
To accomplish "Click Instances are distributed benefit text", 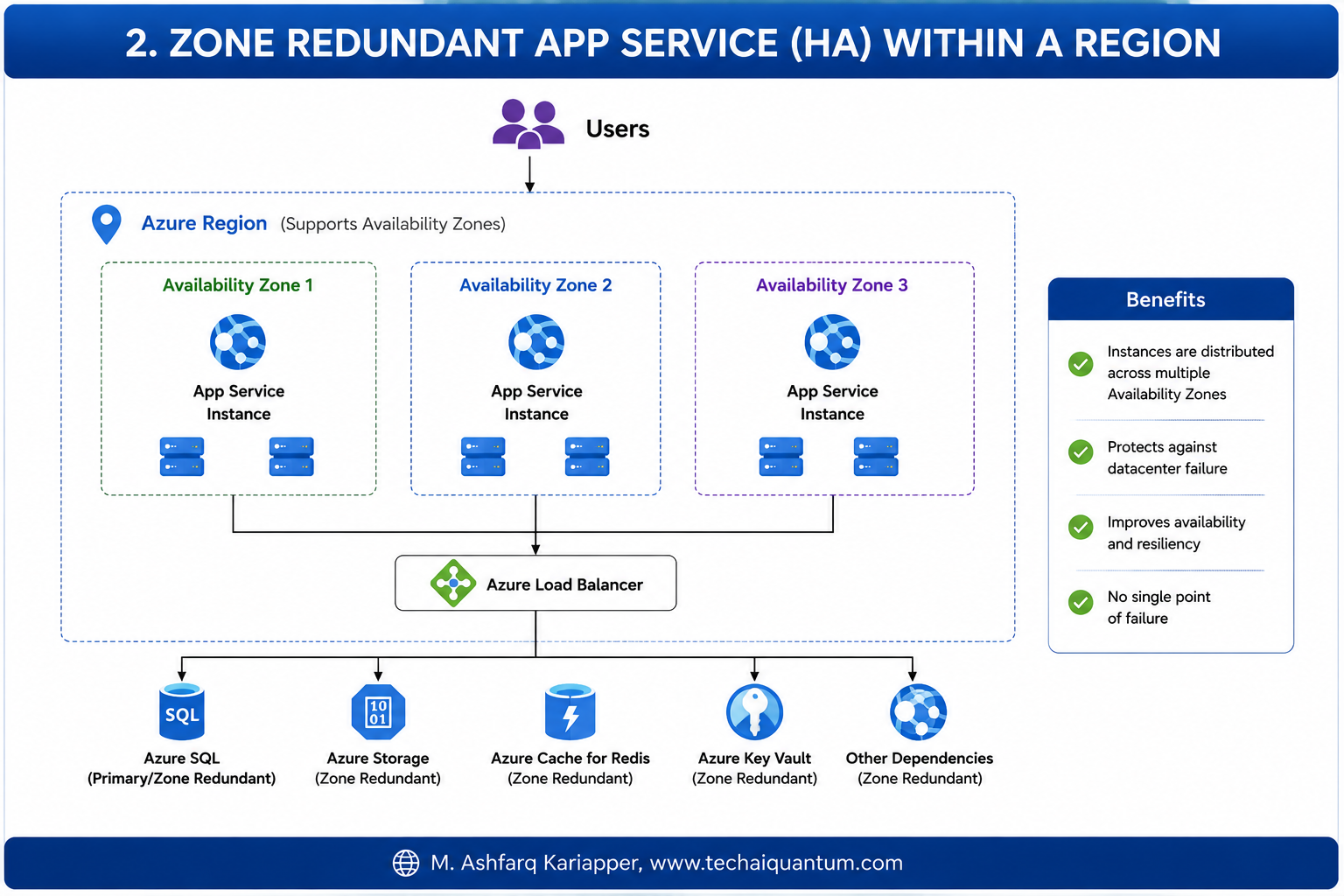I will [1191, 373].
